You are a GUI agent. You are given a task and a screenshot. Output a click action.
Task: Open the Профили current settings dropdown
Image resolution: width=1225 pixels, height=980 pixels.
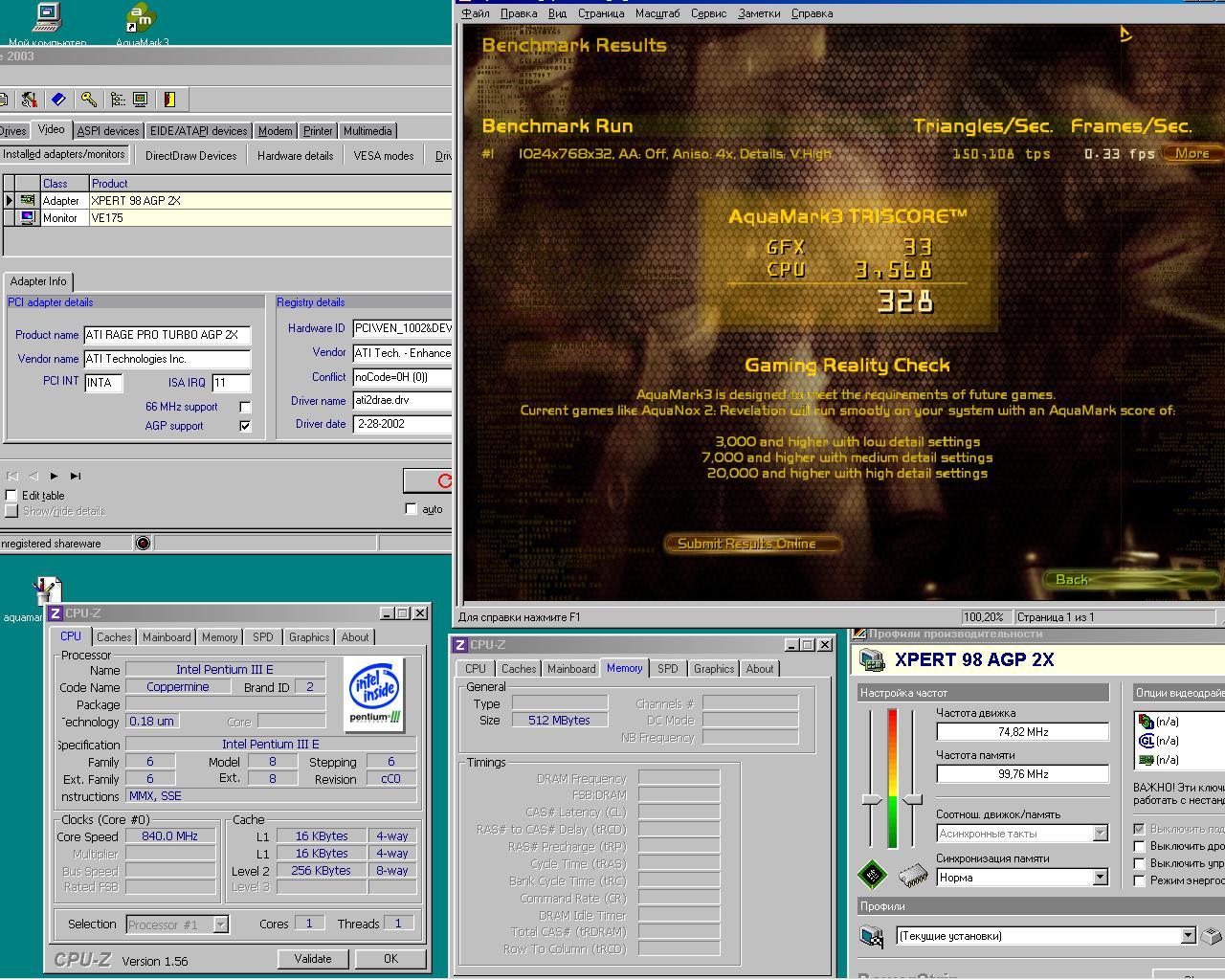[1188, 936]
